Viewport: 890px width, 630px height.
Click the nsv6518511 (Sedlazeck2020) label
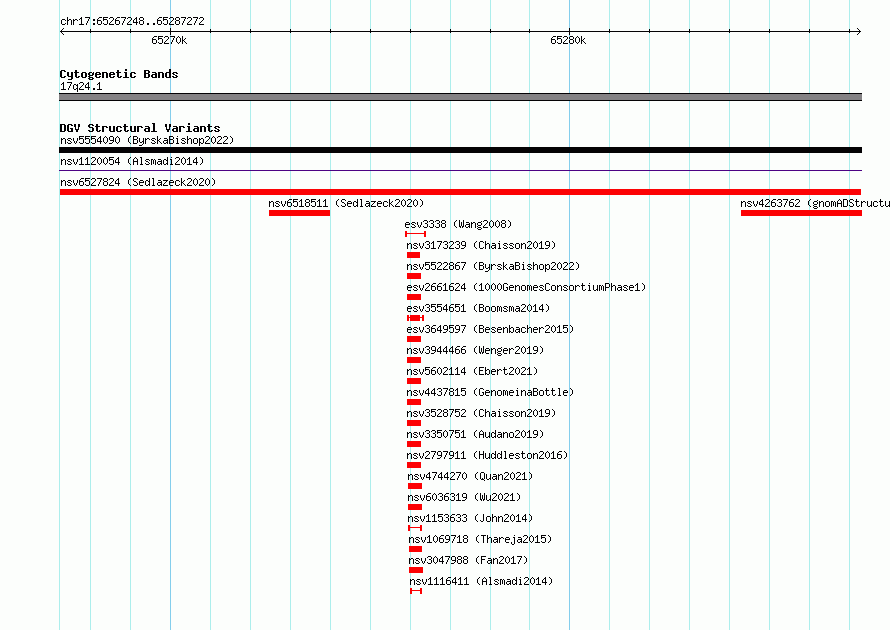click(346, 203)
